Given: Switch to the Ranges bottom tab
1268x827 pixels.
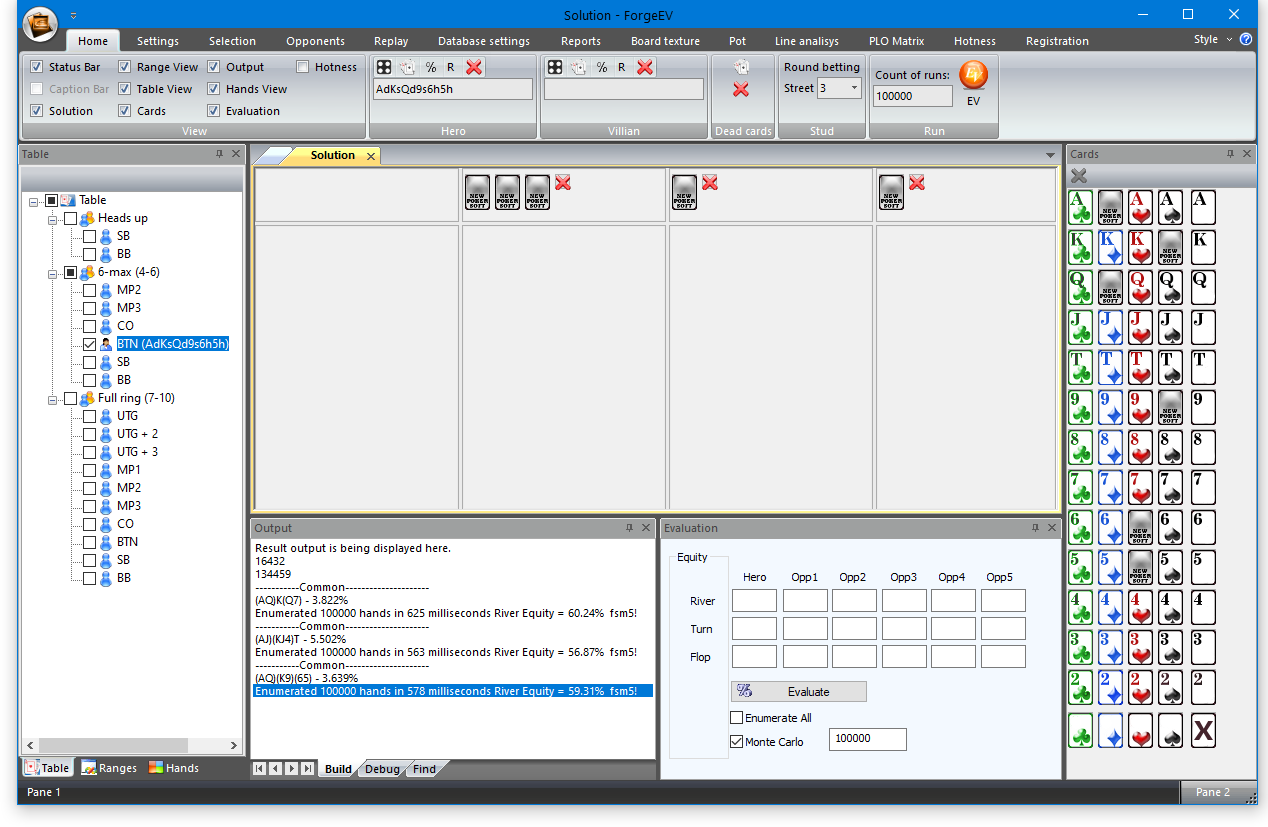Looking at the screenshot, I should [110, 768].
